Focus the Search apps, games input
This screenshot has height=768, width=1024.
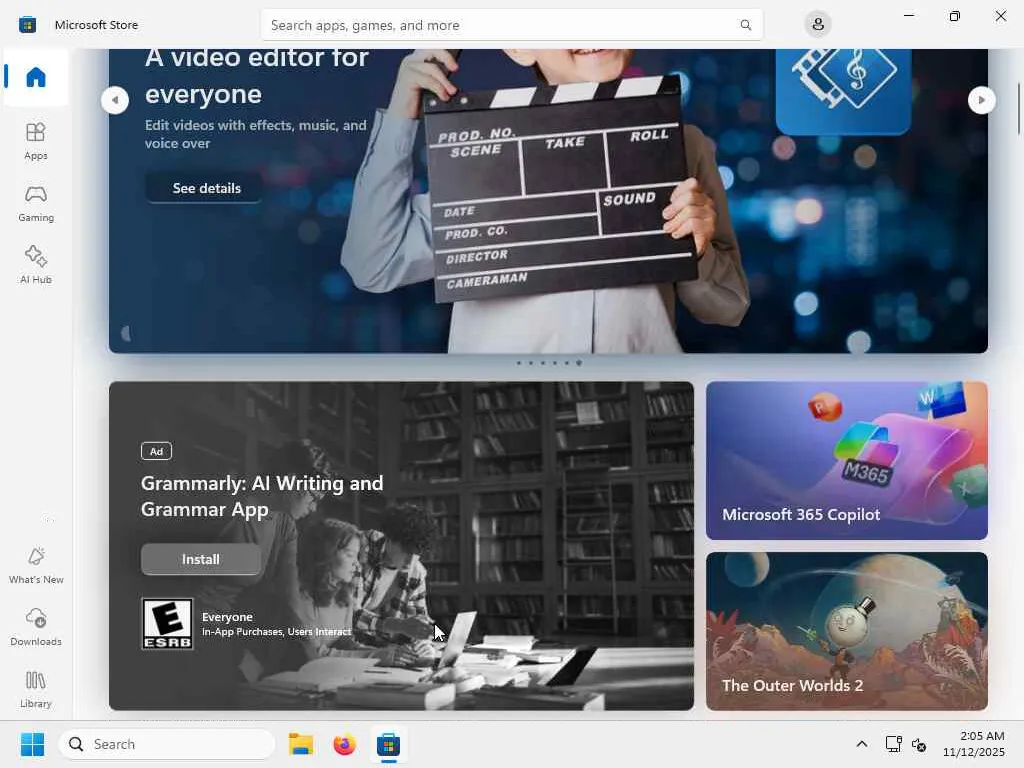tap(511, 25)
